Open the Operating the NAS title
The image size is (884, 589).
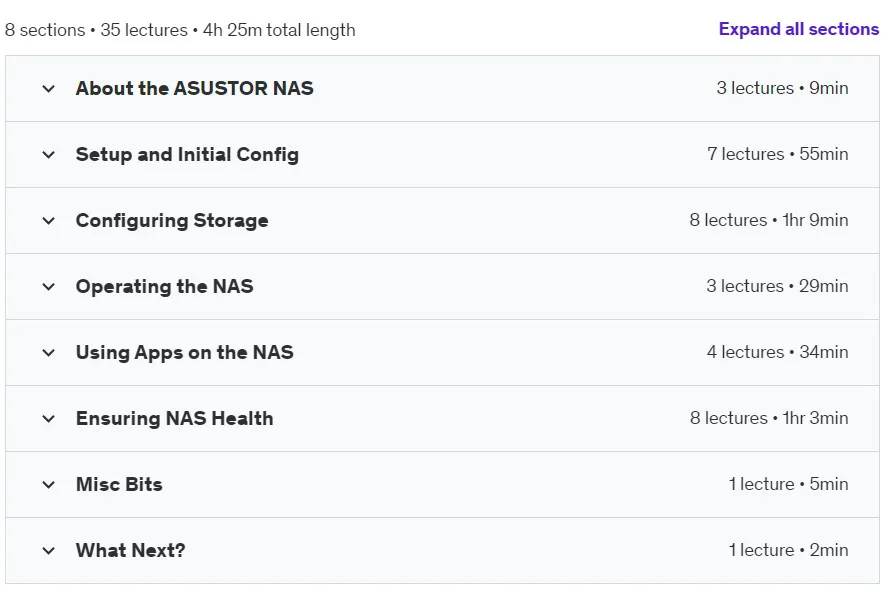click(x=165, y=286)
